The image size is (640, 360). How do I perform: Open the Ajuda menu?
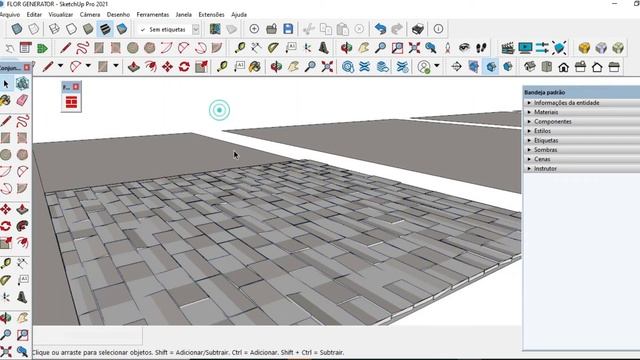point(239,14)
